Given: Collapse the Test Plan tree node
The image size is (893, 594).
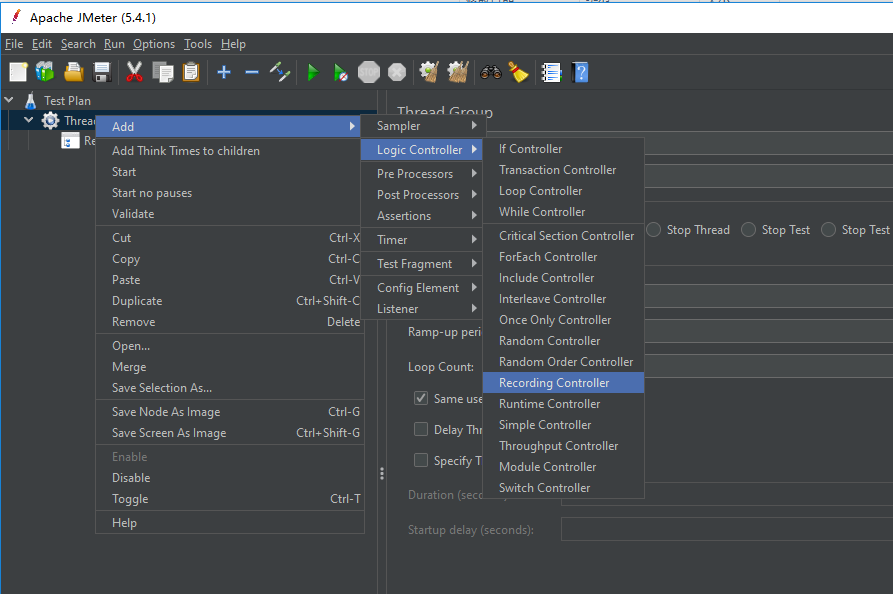Looking at the screenshot, I should click(x=9, y=100).
